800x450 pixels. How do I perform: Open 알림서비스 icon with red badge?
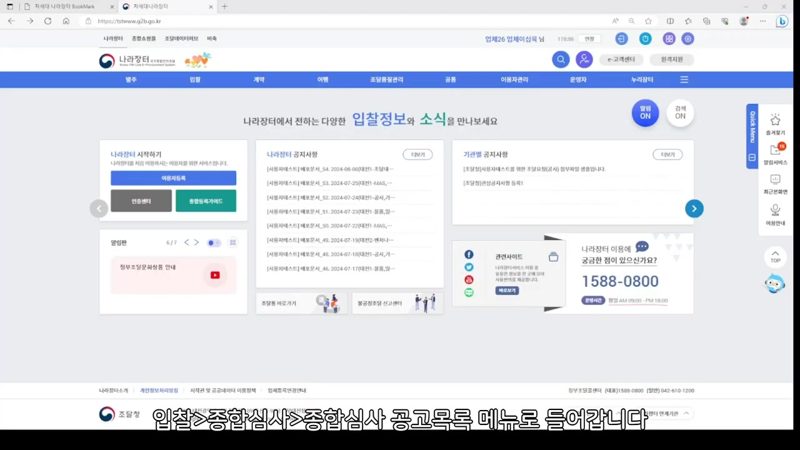775,154
